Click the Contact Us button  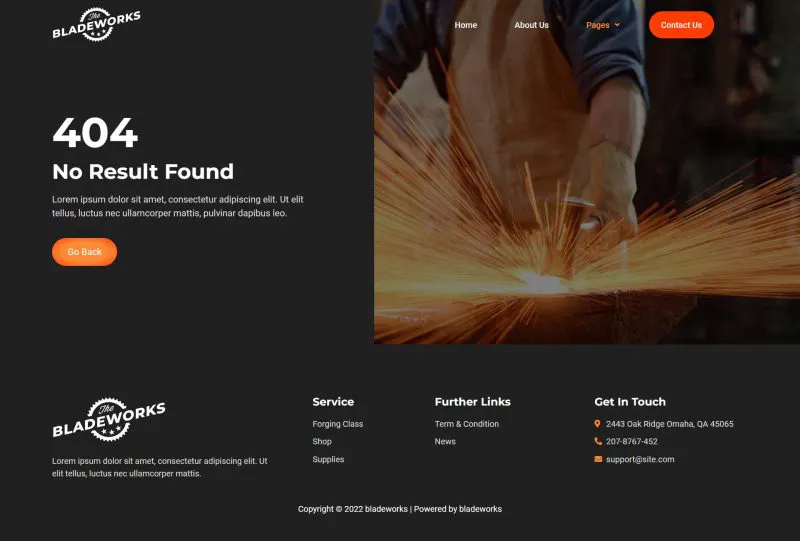[681, 24]
